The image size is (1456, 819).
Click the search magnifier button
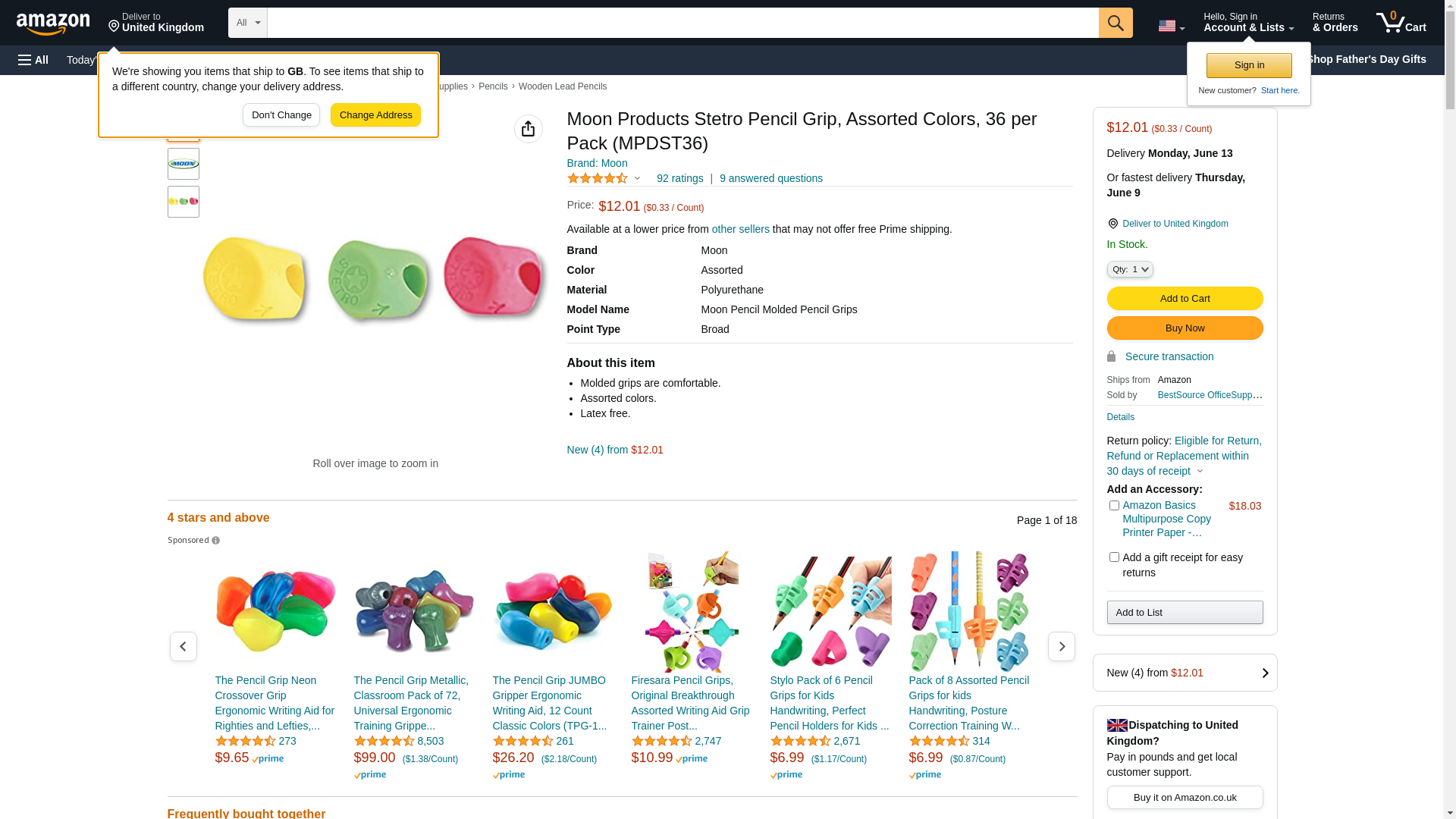click(1116, 23)
